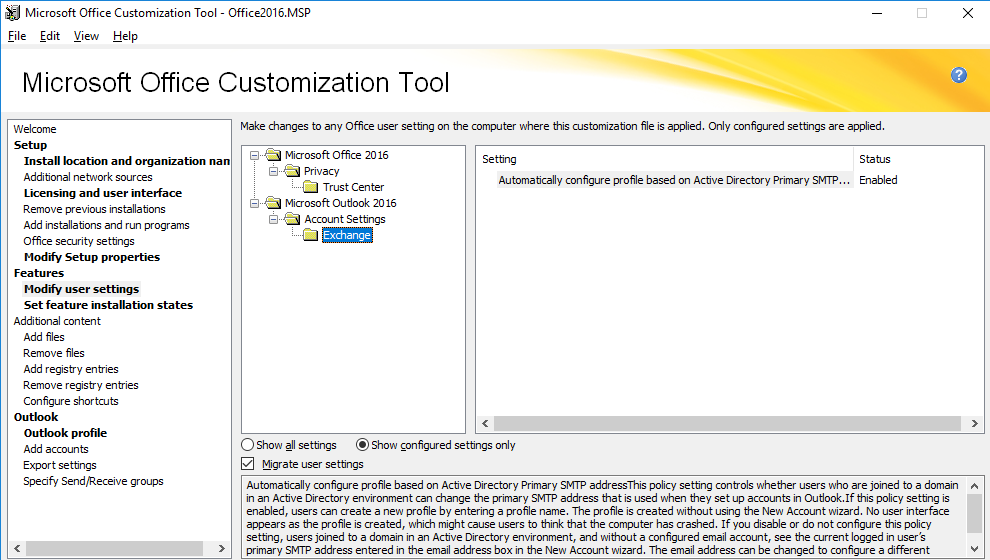This screenshot has width=990, height=560.
Task: Select Show configured settings only option
Action: click(362, 445)
